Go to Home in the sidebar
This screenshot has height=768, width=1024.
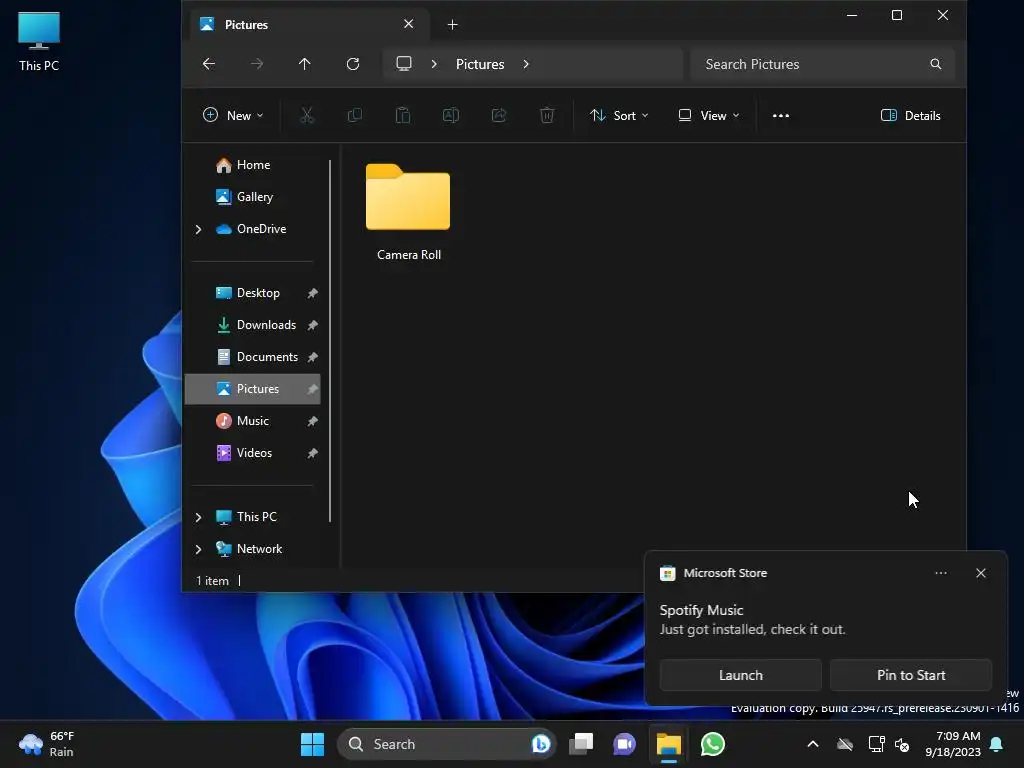(253, 165)
